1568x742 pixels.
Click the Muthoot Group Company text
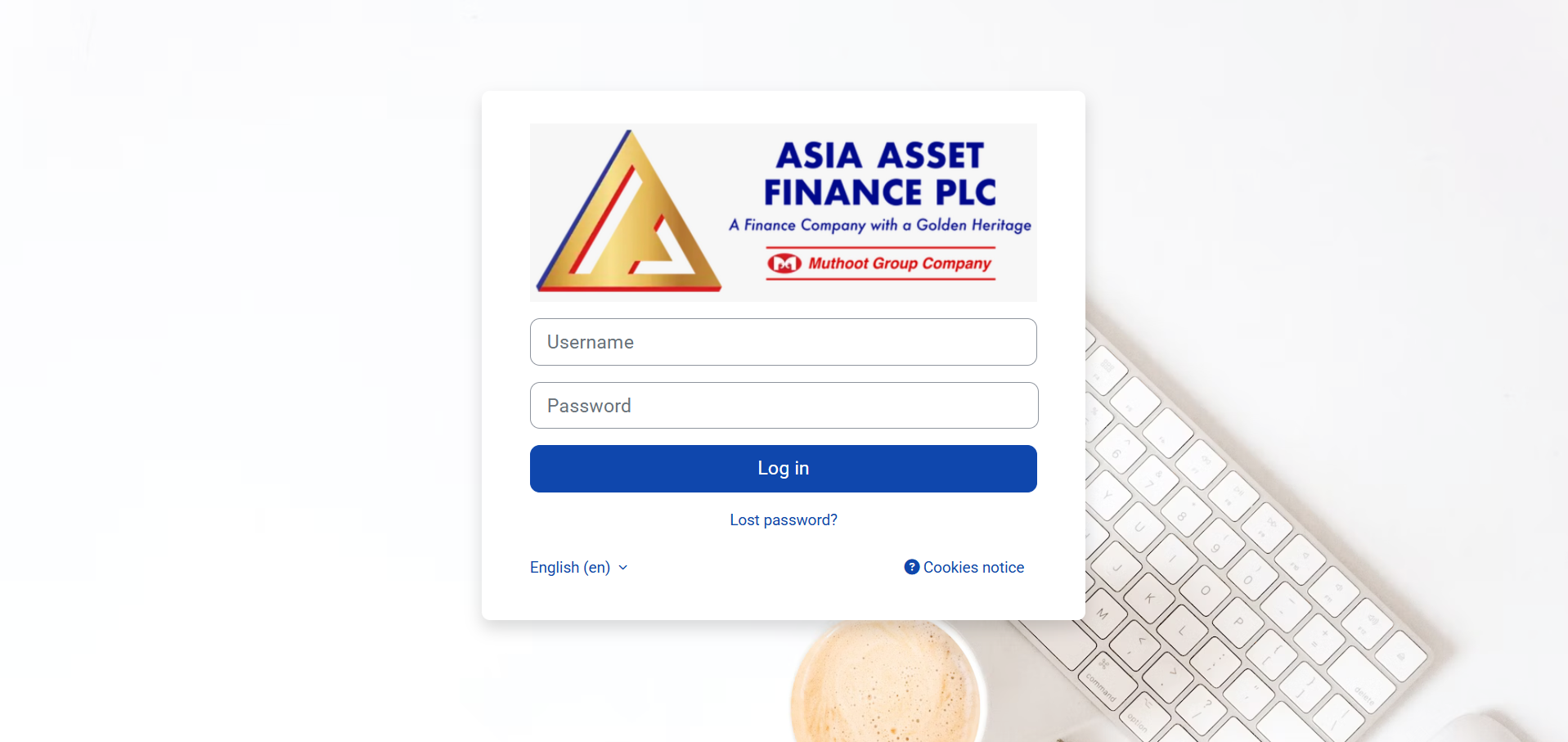click(x=900, y=263)
